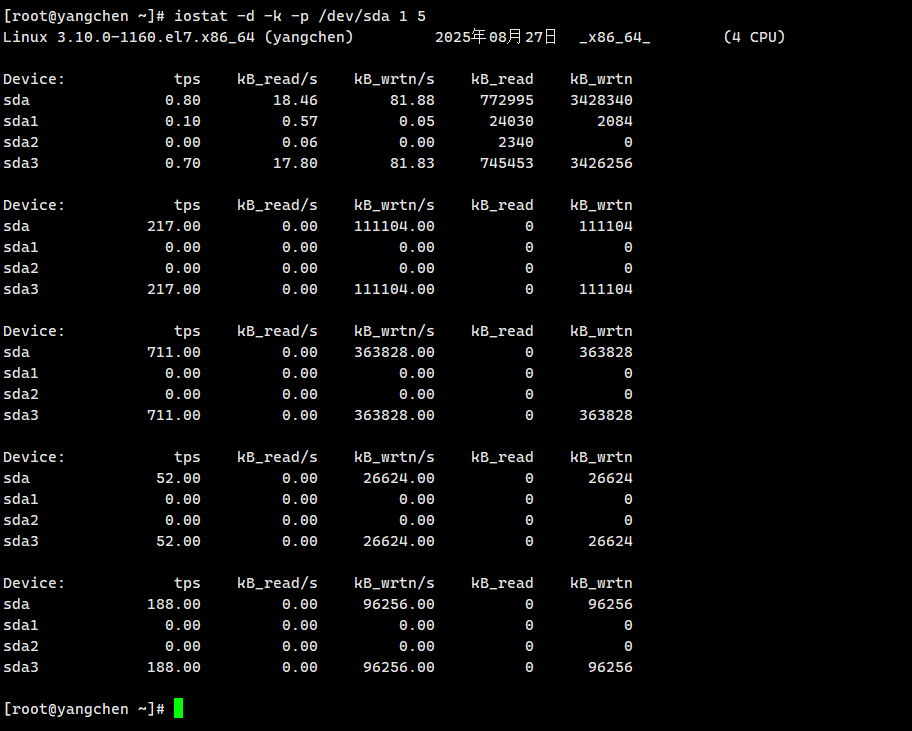This screenshot has width=912, height=731.
Task: Select the tps value '0.80'
Action: [x=183, y=100]
